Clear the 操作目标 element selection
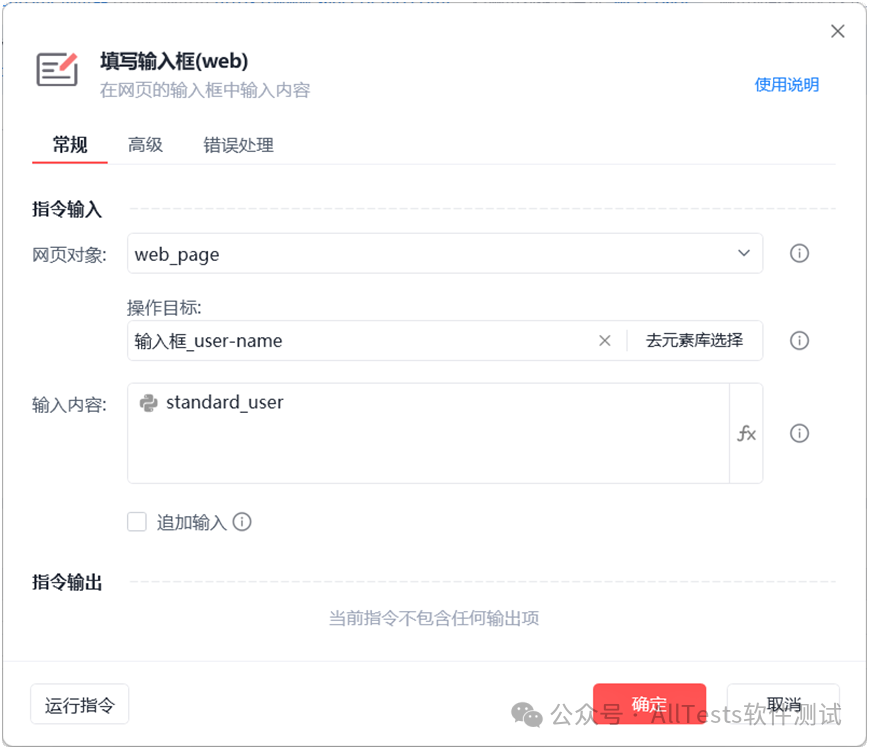 (605, 341)
